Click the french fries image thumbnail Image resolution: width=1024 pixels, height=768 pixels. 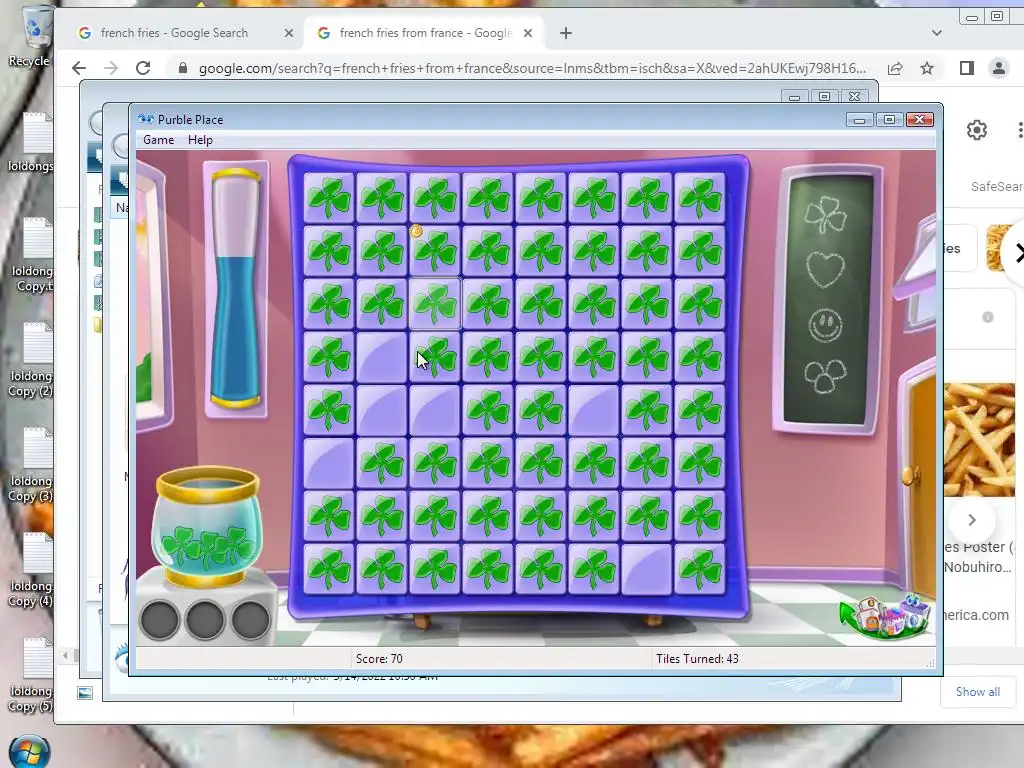[979, 440]
